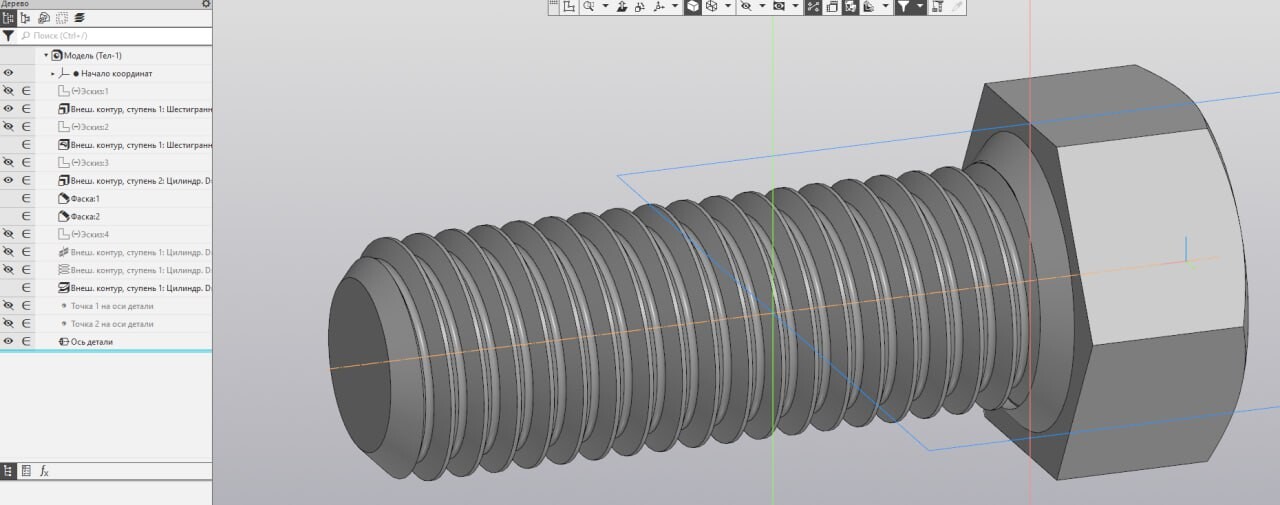This screenshot has width=1280, height=505.
Task: Click the ∈ mark on the Фаска:2 row
Action: click(x=26, y=216)
